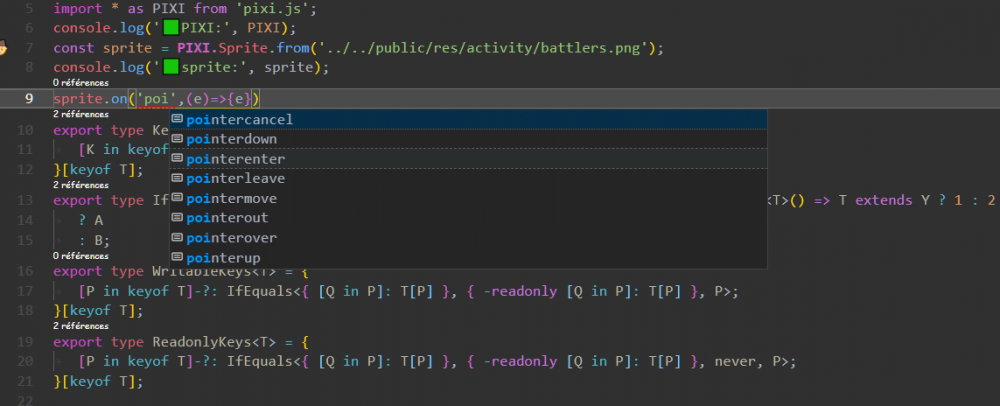Select pointermove autocomplete suggestion
This screenshot has height=406, width=1000.
click(x=468, y=198)
